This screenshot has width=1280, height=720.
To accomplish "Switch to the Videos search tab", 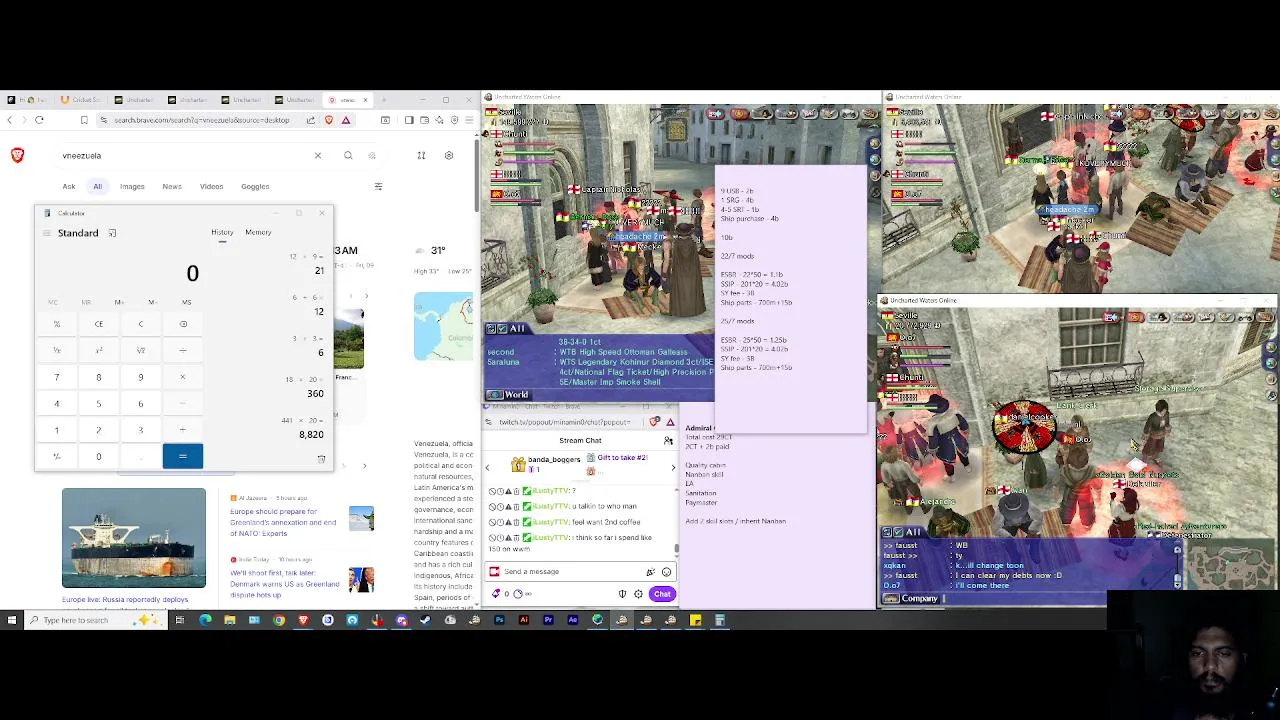I will pyautogui.click(x=211, y=186).
